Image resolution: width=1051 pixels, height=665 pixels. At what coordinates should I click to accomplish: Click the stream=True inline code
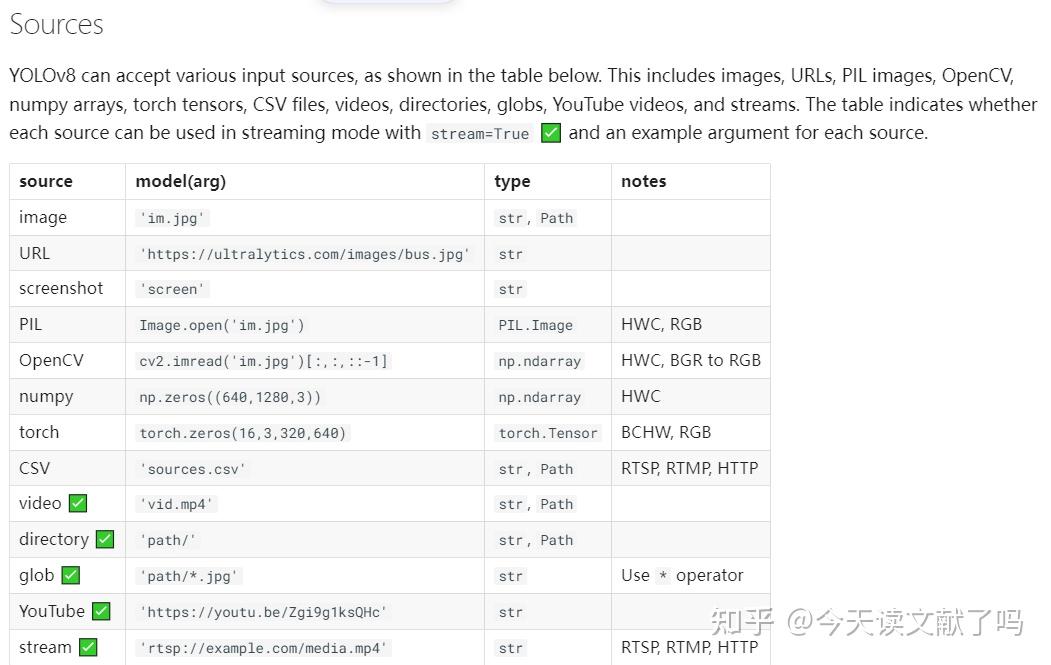click(x=479, y=134)
